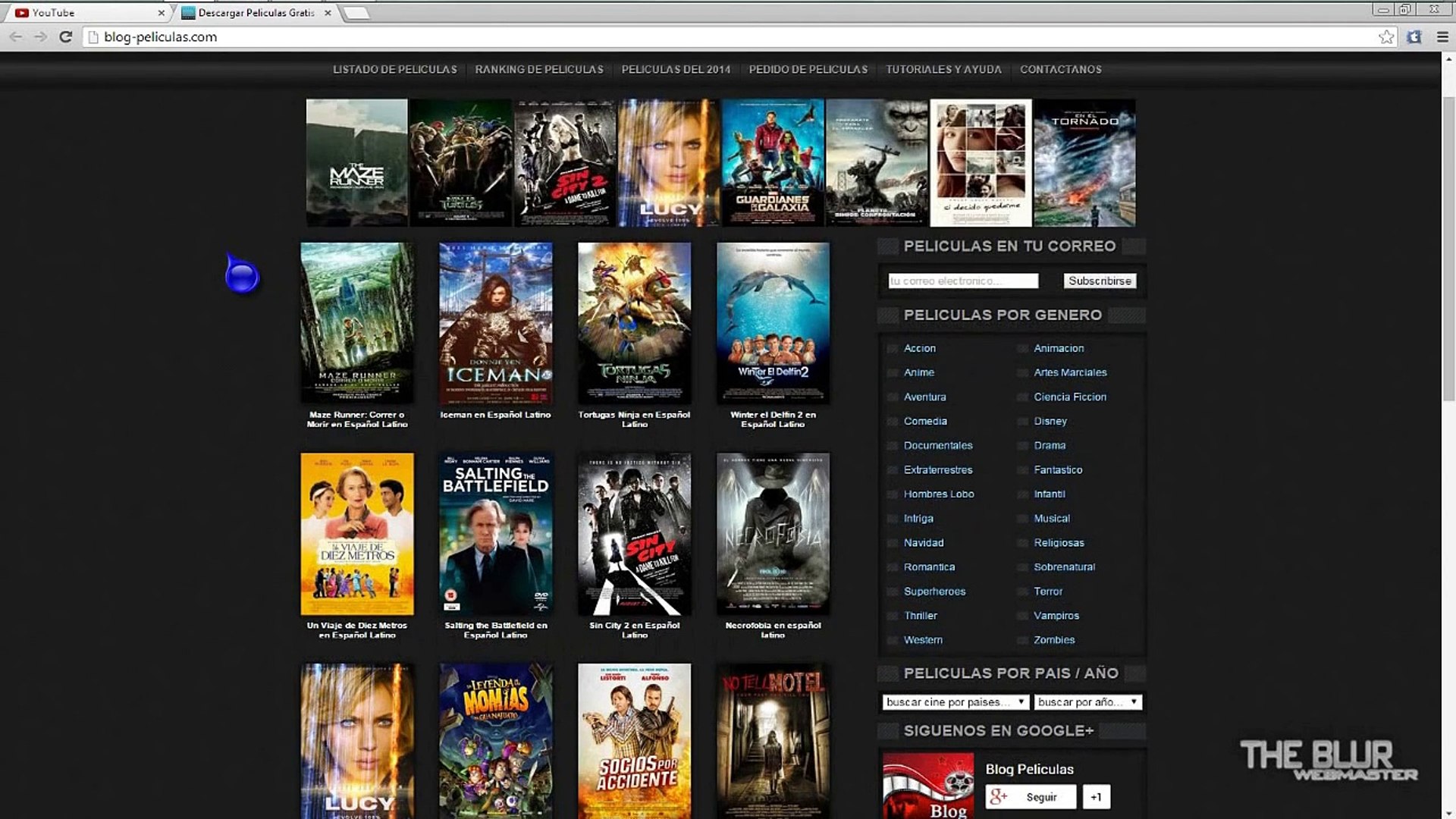This screenshot has height=819, width=1456.
Task: Bookmark page with the star icon
Action: (x=1386, y=36)
